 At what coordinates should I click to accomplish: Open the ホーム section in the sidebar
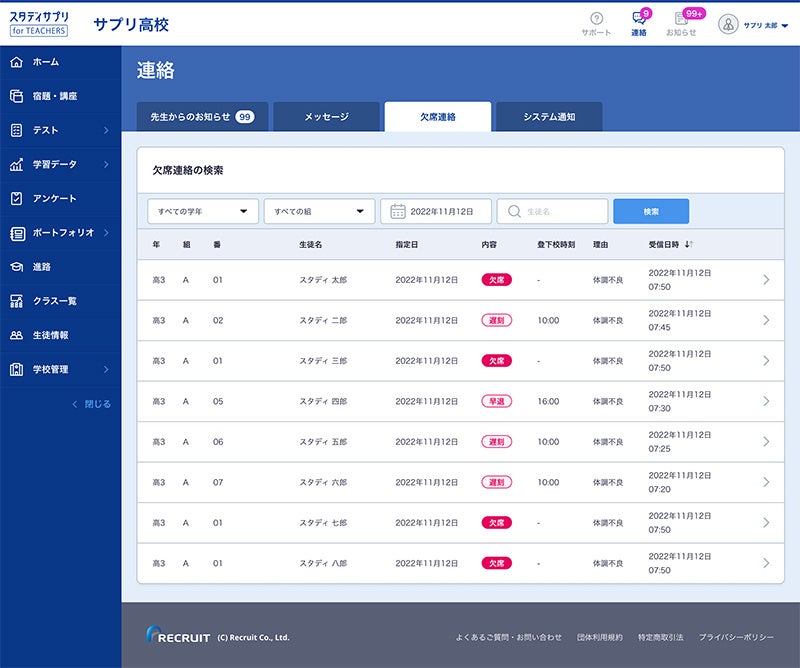[45, 61]
